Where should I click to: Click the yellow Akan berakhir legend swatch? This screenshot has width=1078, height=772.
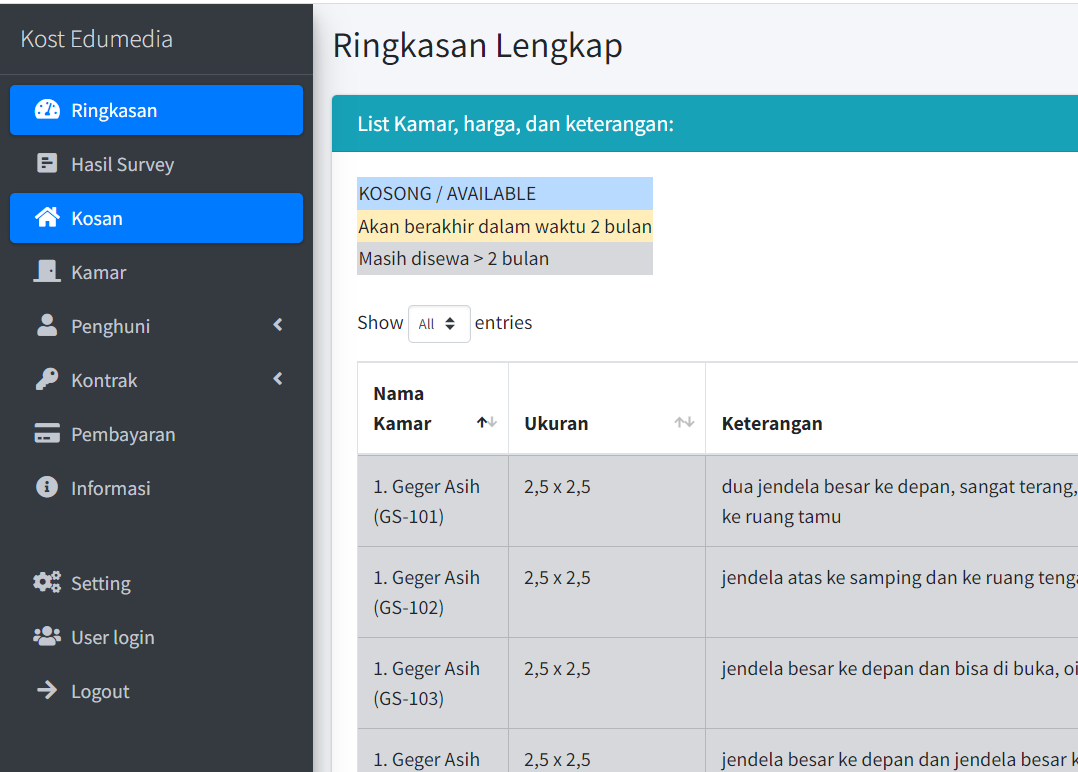click(504, 227)
